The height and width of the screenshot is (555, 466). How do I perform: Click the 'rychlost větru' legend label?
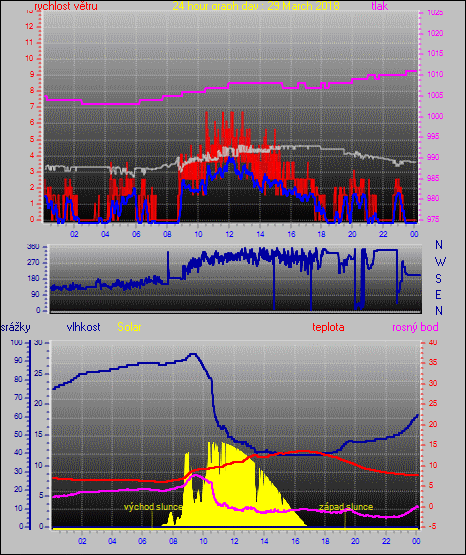click(66, 6)
